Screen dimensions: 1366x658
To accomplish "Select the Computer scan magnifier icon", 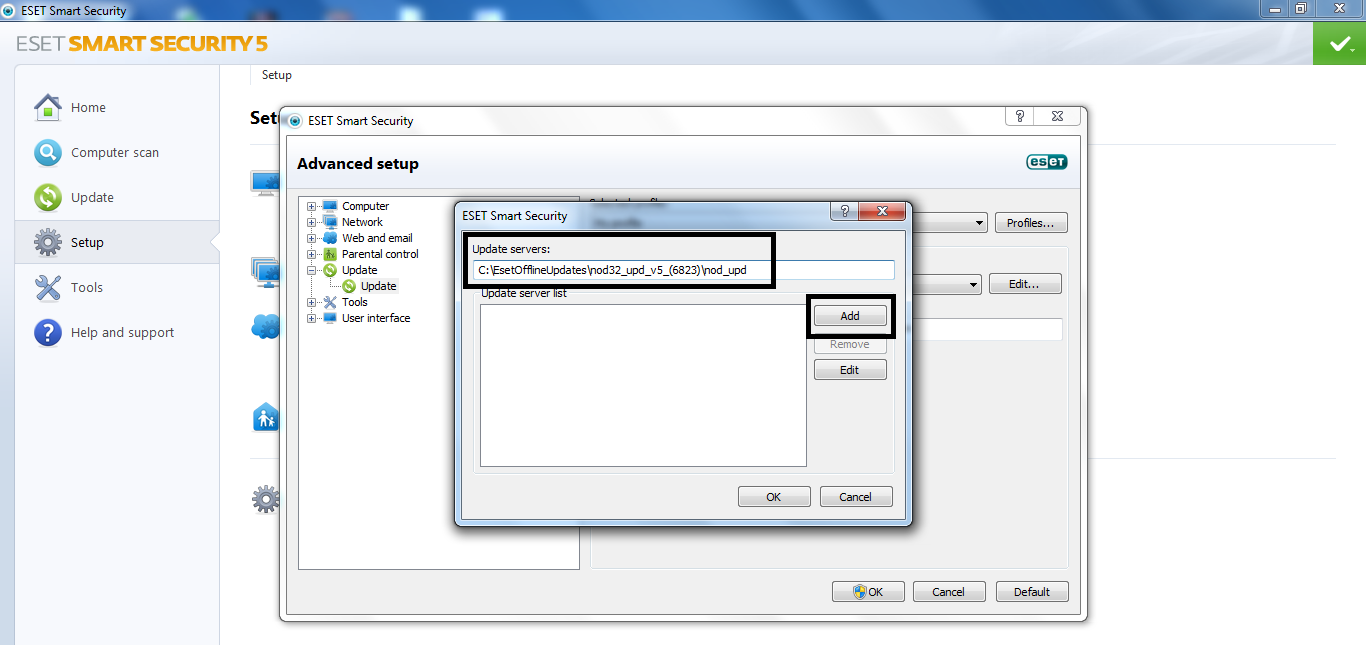I will 48,152.
